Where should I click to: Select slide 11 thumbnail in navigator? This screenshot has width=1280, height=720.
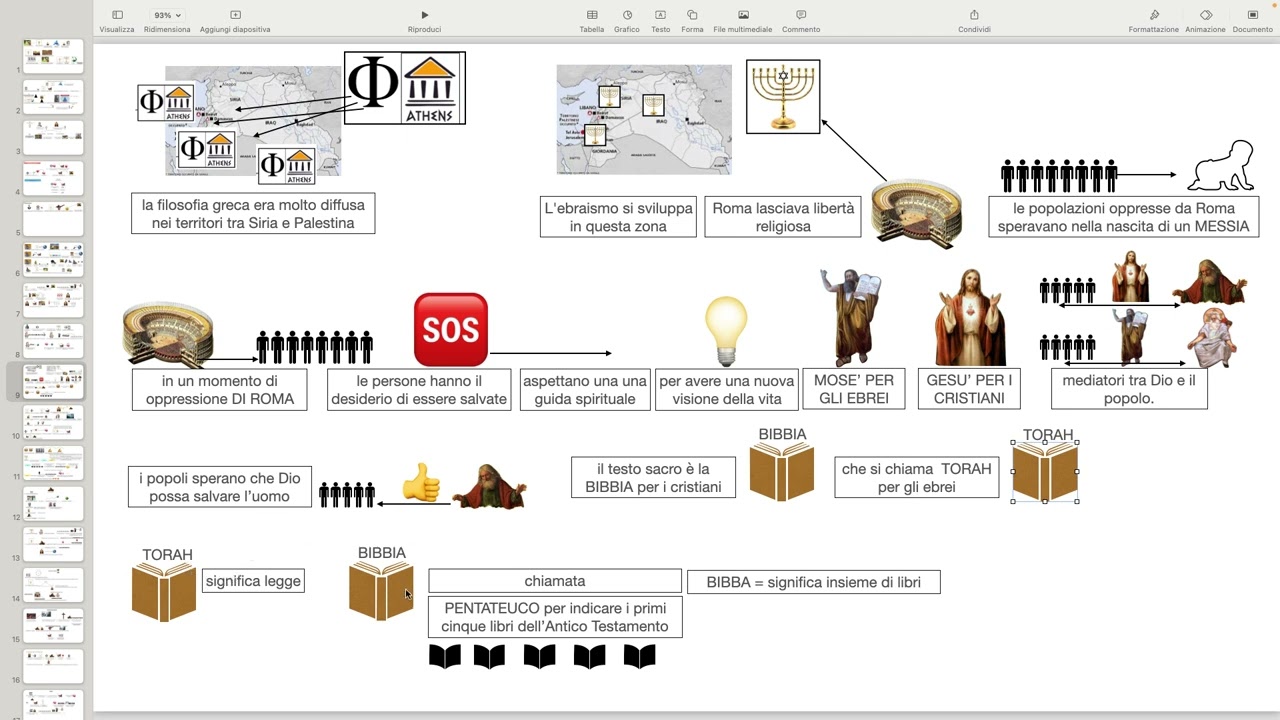coord(53,463)
